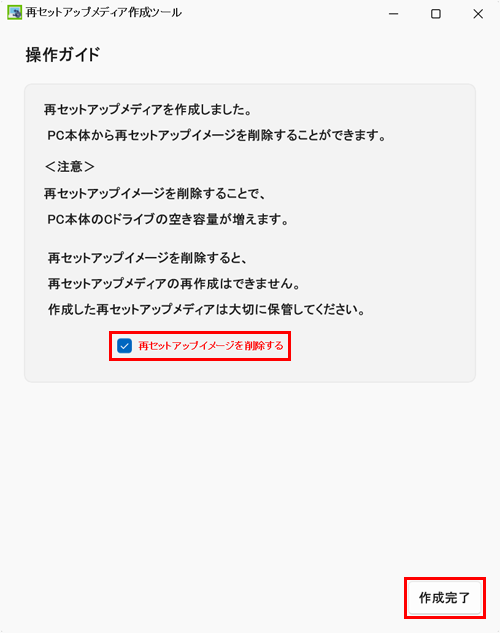This screenshot has width=500, height=633.
Task: Maximize the recovery media tool window
Action: pos(436,14)
